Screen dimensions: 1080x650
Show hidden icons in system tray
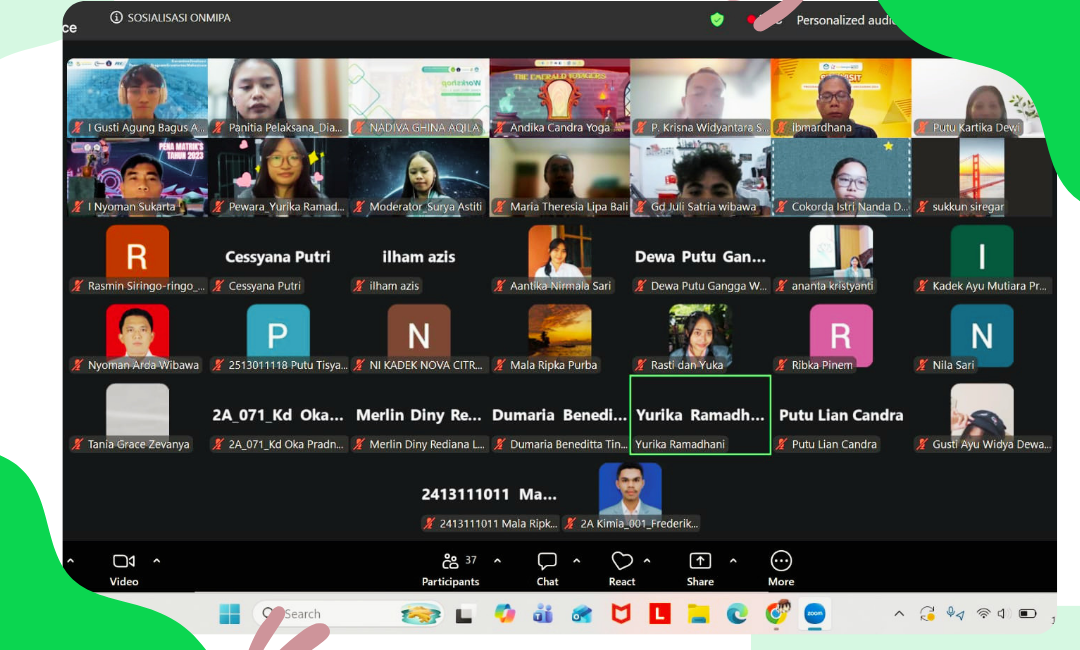[899, 614]
